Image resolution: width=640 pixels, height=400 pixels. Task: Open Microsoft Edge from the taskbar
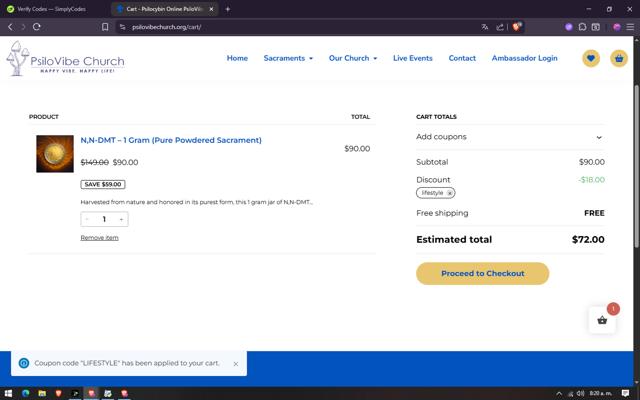[25, 393]
